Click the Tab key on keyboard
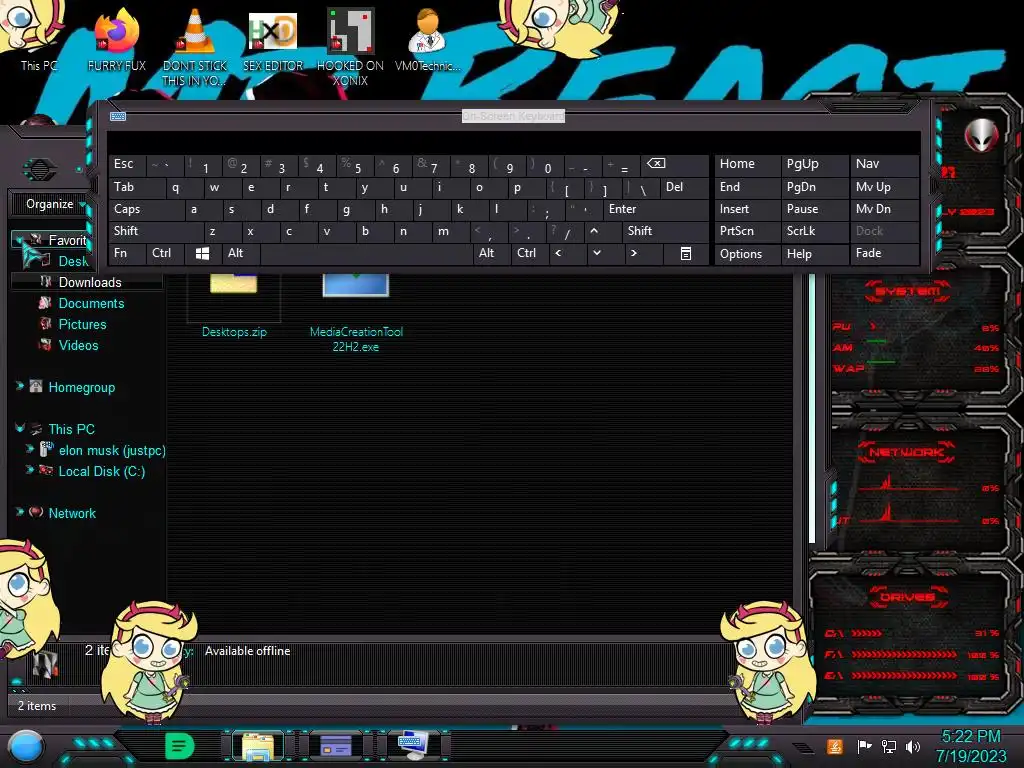1024x768 pixels. tap(136, 187)
